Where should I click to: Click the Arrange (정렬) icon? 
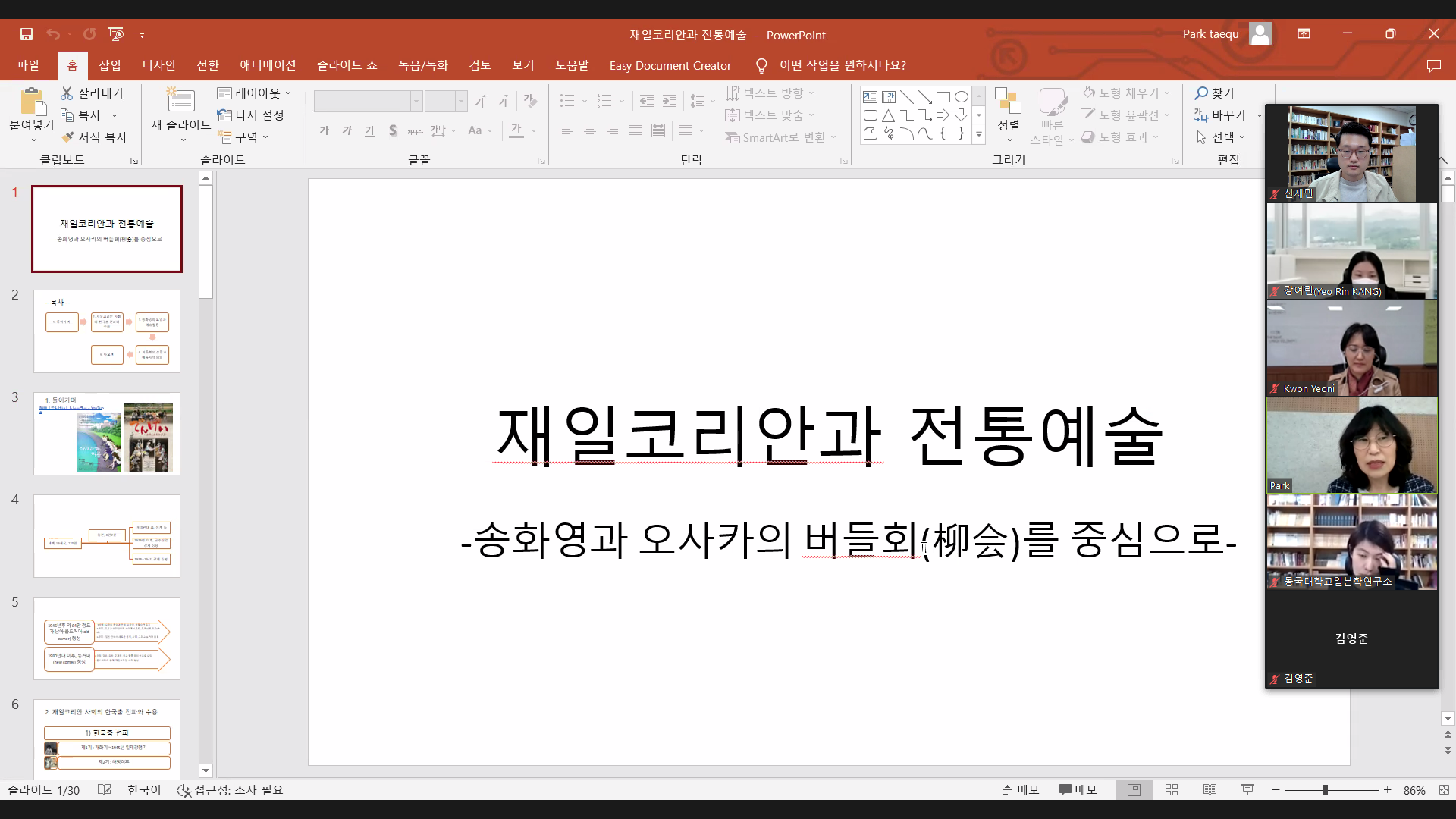1009,100
